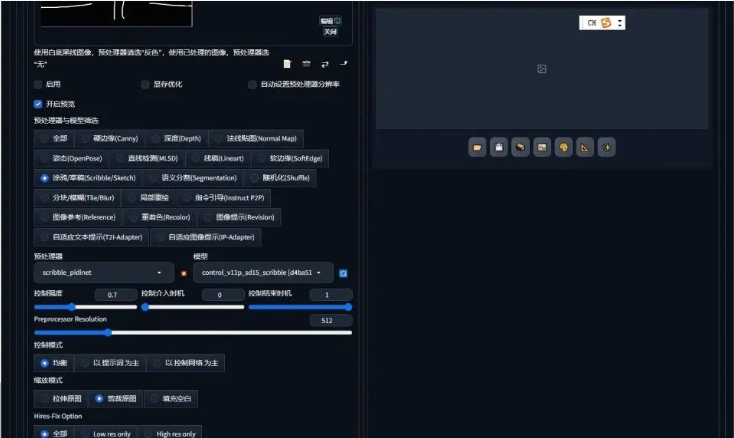Select the Scribble/Sketch filter option
The width and height of the screenshot is (734, 438).
pyautogui.click(x=88, y=178)
